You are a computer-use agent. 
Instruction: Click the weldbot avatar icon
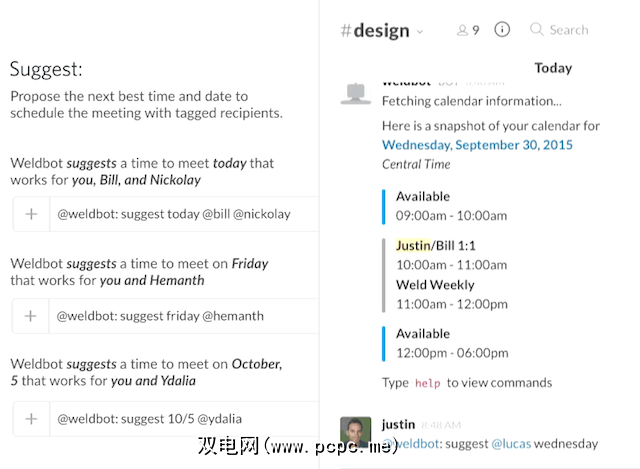tap(354, 92)
